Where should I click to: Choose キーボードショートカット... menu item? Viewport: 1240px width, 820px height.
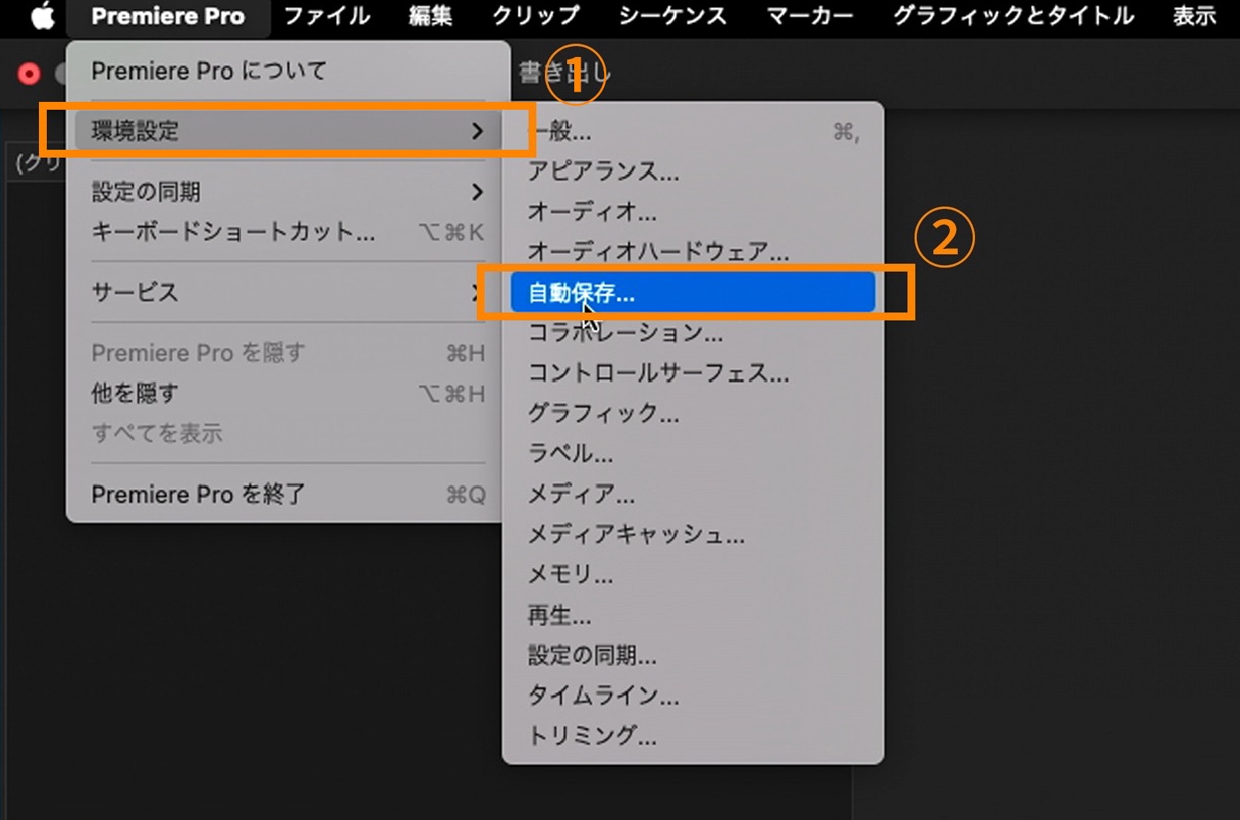(x=288, y=232)
